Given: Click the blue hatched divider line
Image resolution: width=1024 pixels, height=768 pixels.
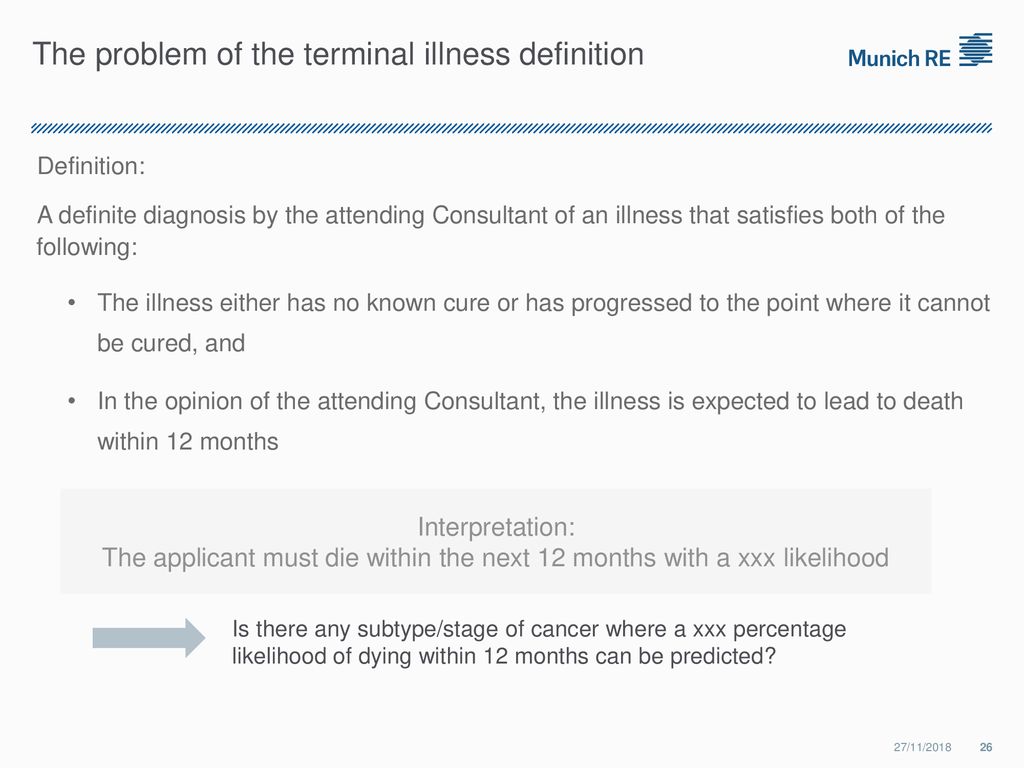Looking at the screenshot, I should click(x=511, y=128).
